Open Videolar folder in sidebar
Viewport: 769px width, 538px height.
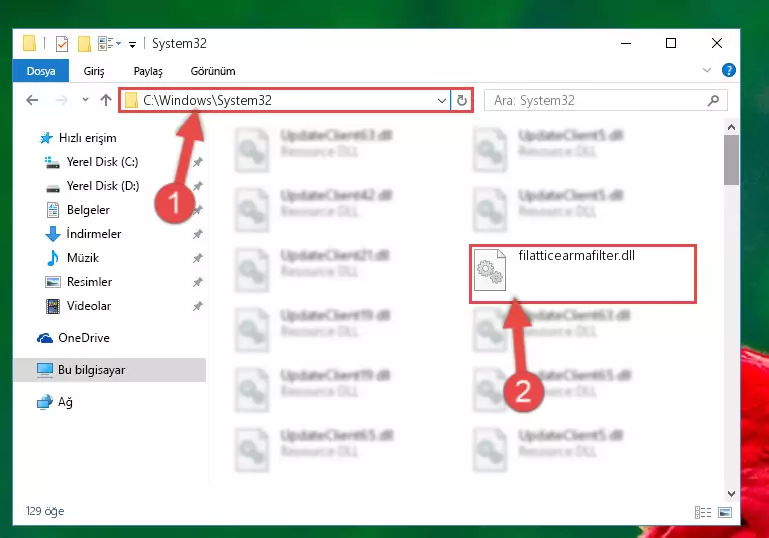[x=89, y=306]
